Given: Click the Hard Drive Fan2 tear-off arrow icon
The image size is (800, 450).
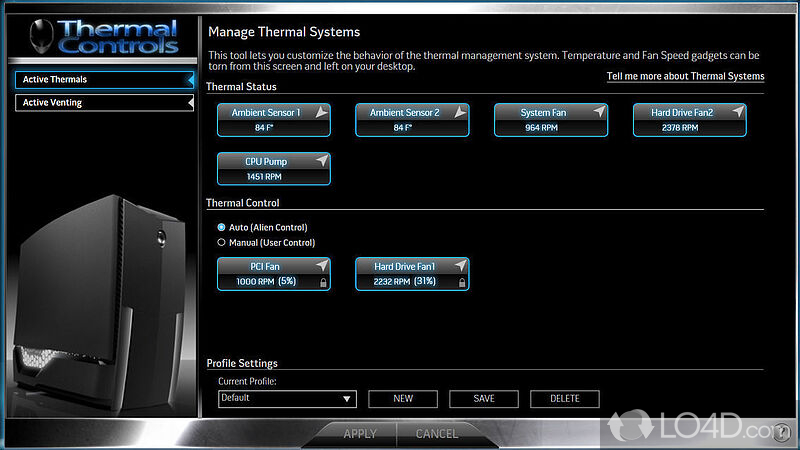Looking at the screenshot, I should click(736, 112).
